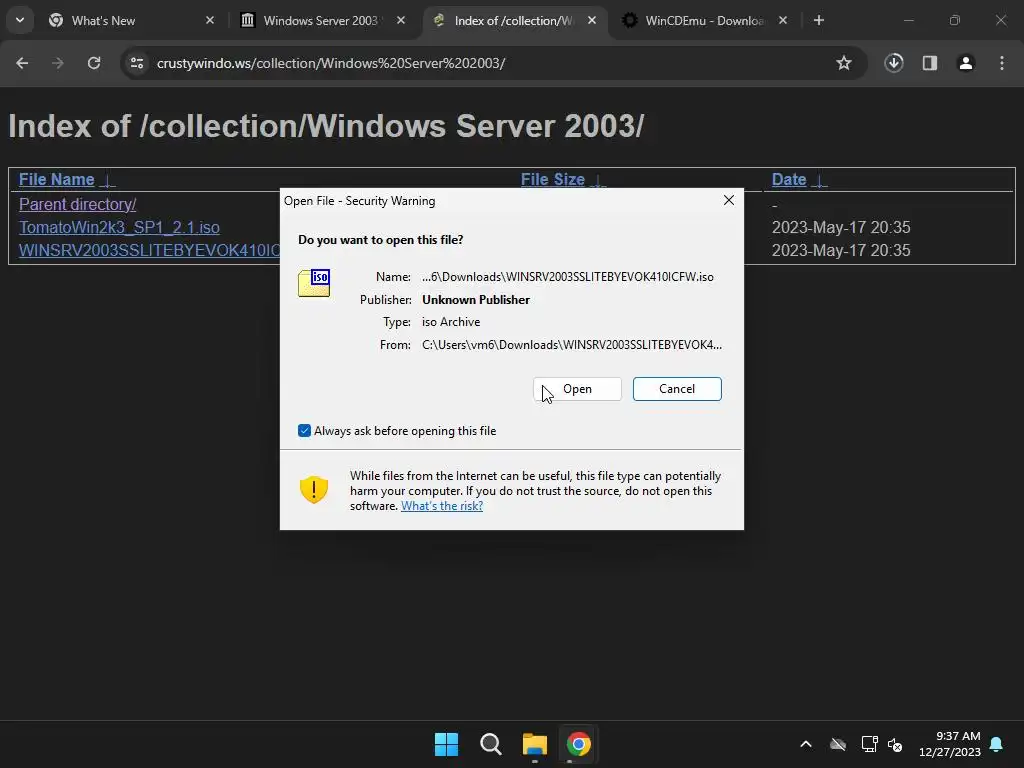Screen dimensions: 1024x768
Task: Click the Chrome taskbar icon
Action: (x=578, y=744)
